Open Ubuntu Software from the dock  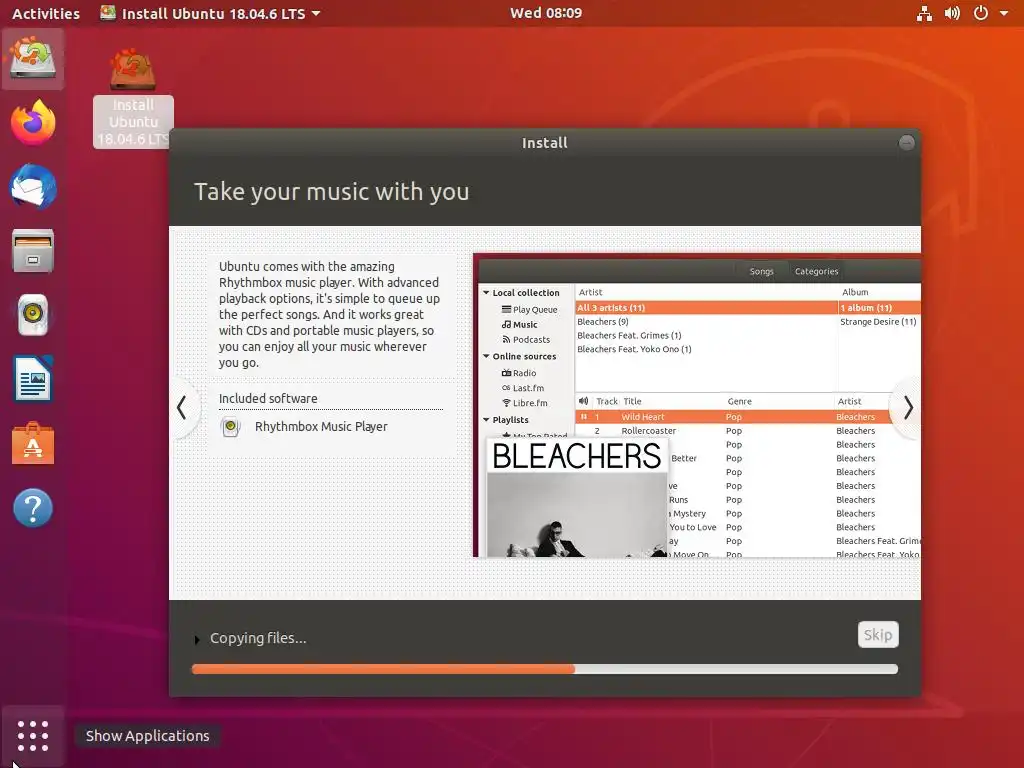pyautogui.click(x=33, y=443)
